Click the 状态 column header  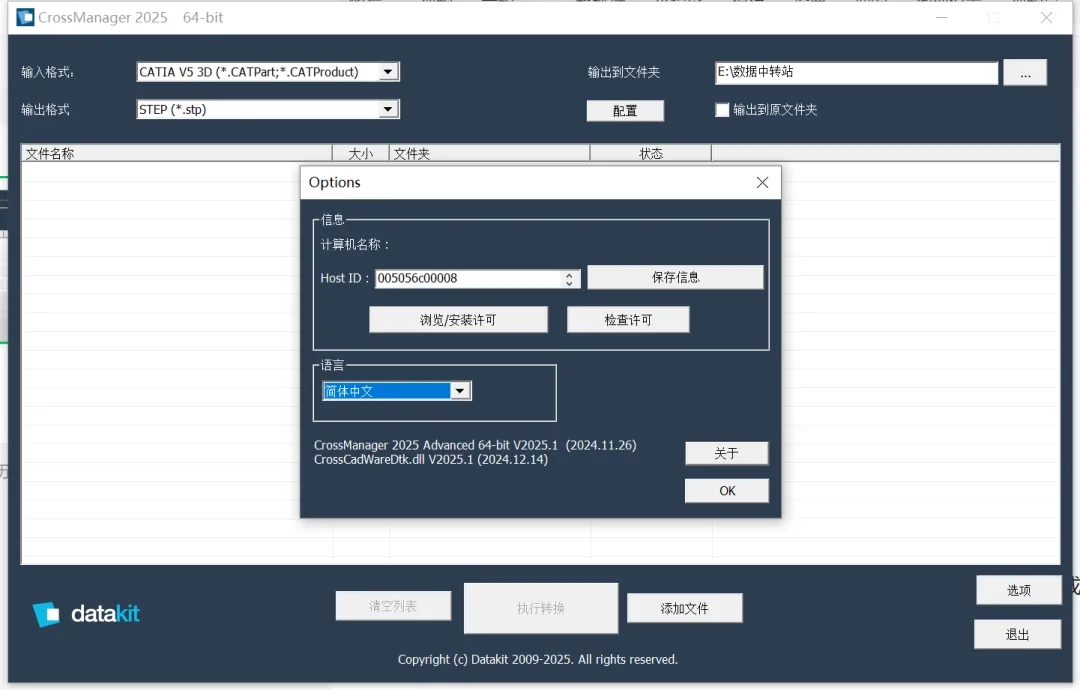click(x=651, y=154)
